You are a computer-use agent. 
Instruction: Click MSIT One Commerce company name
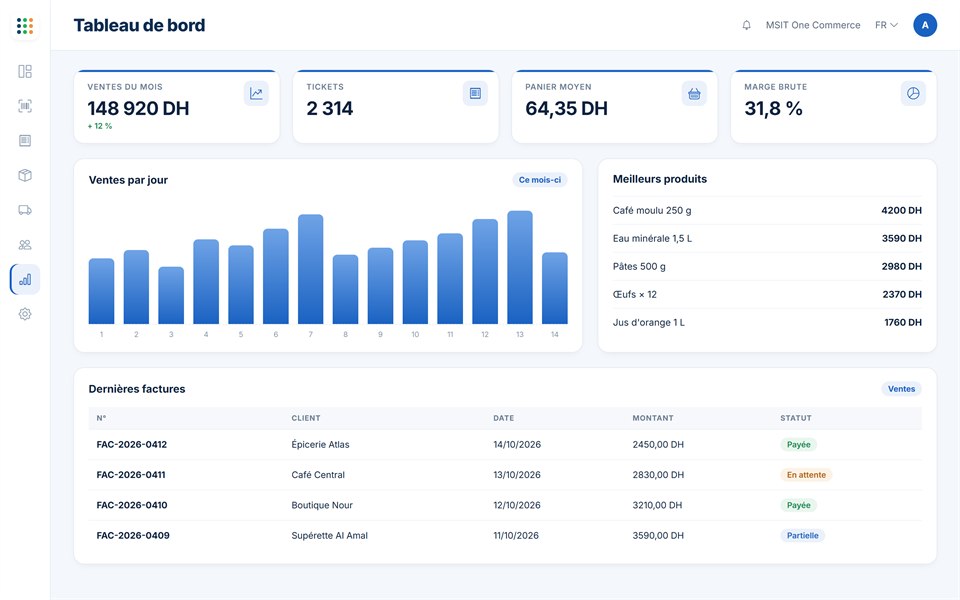pos(813,25)
